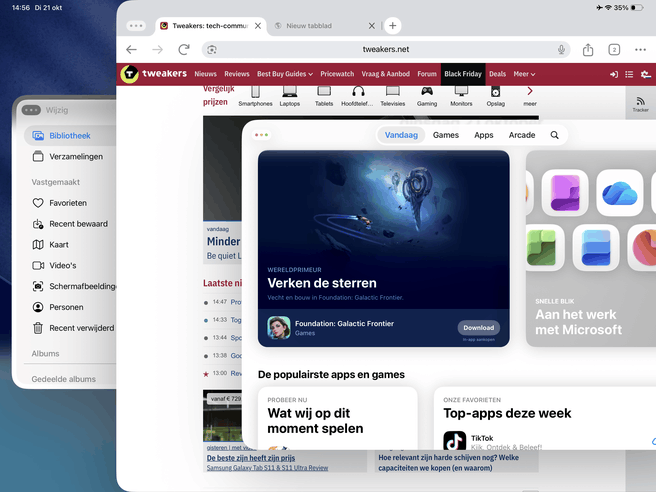Image resolution: width=656 pixels, height=492 pixels.
Task: Select the Smartphones category icon
Action: [255, 95]
